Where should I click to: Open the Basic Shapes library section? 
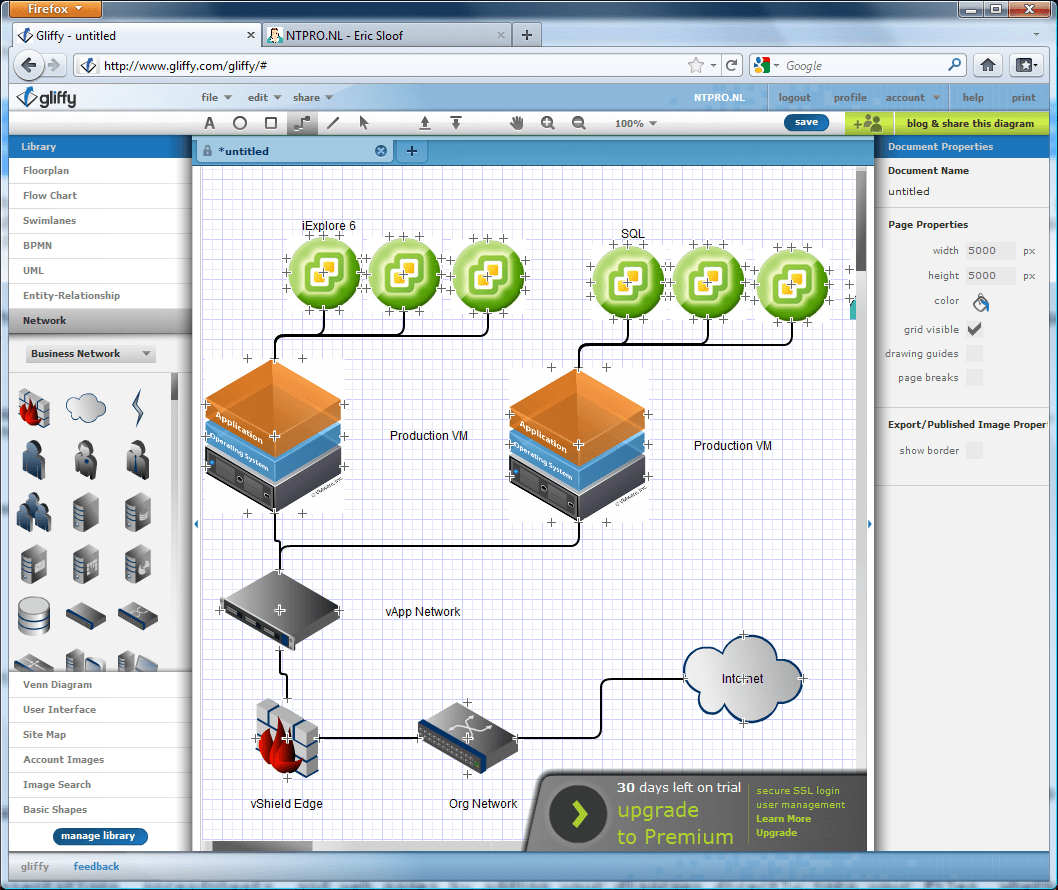click(100, 810)
